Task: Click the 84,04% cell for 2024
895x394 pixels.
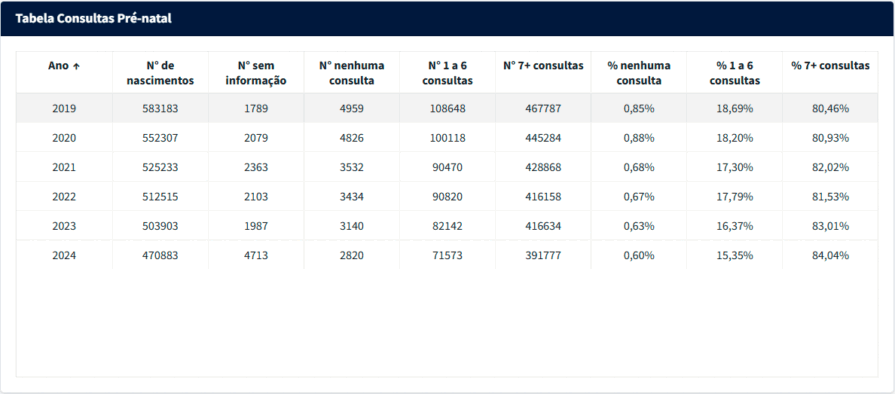Action: [831, 255]
